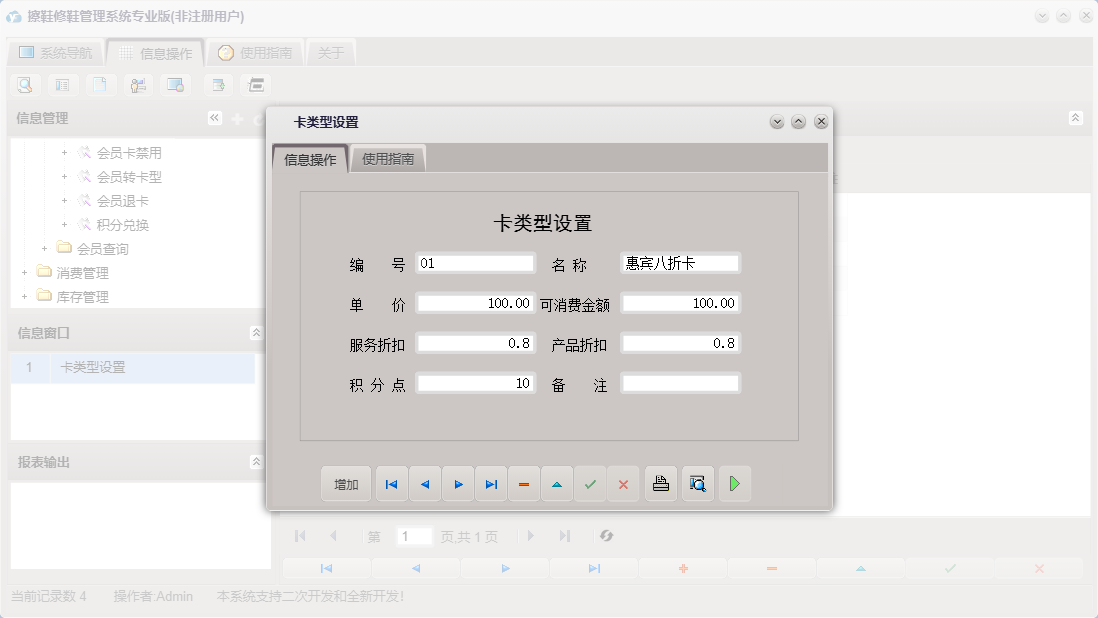Click the 增加 button to add a record
1098x618 pixels.
click(345, 483)
